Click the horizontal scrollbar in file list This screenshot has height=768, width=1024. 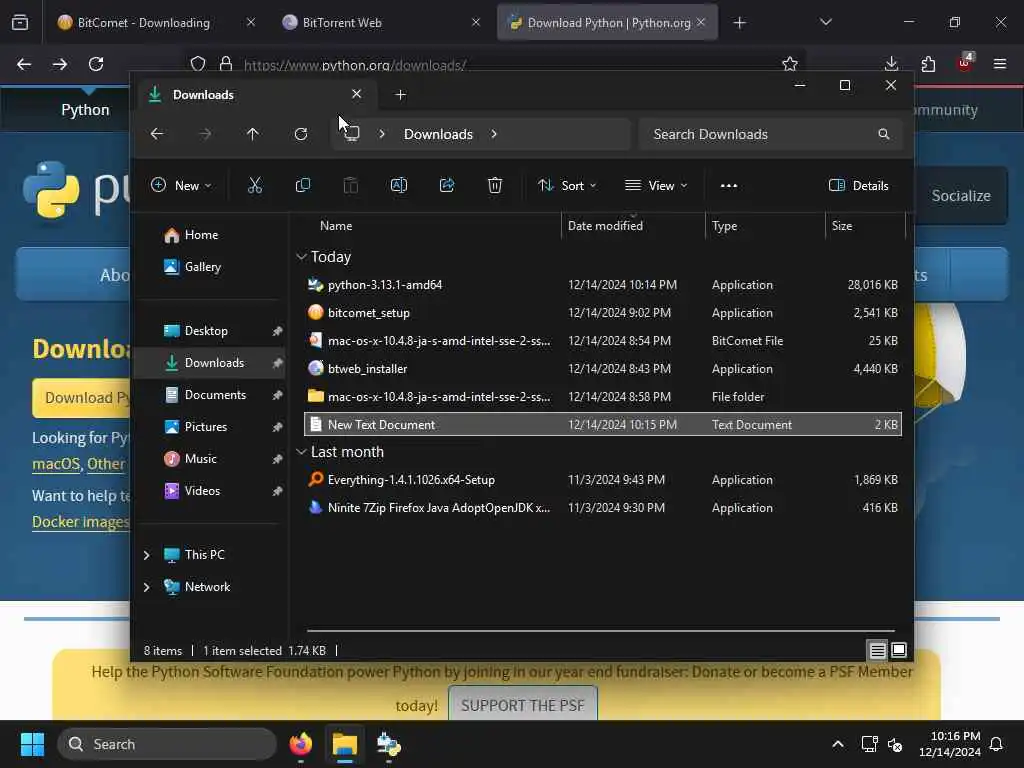(x=601, y=631)
